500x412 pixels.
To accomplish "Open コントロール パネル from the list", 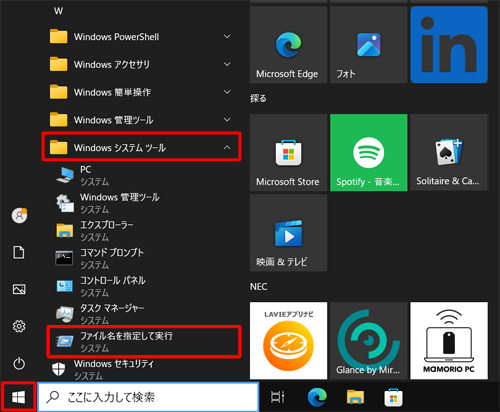I will pyautogui.click(x=143, y=286).
